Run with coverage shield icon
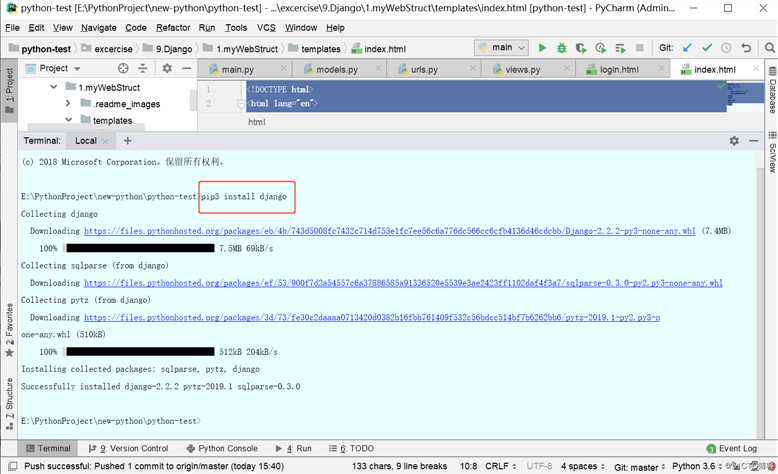This screenshot has width=778, height=474. [x=581, y=48]
